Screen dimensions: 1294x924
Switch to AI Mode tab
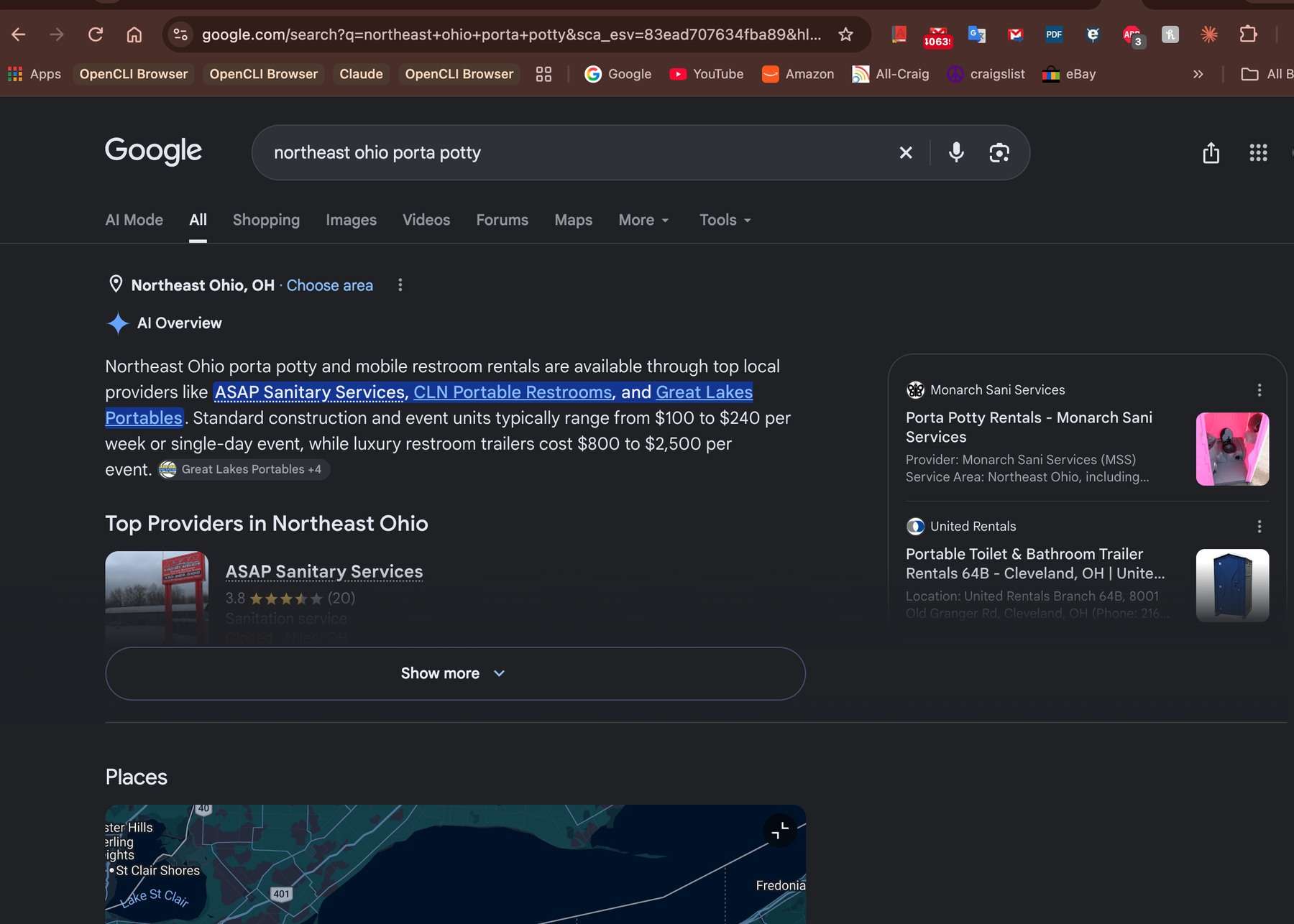[134, 220]
